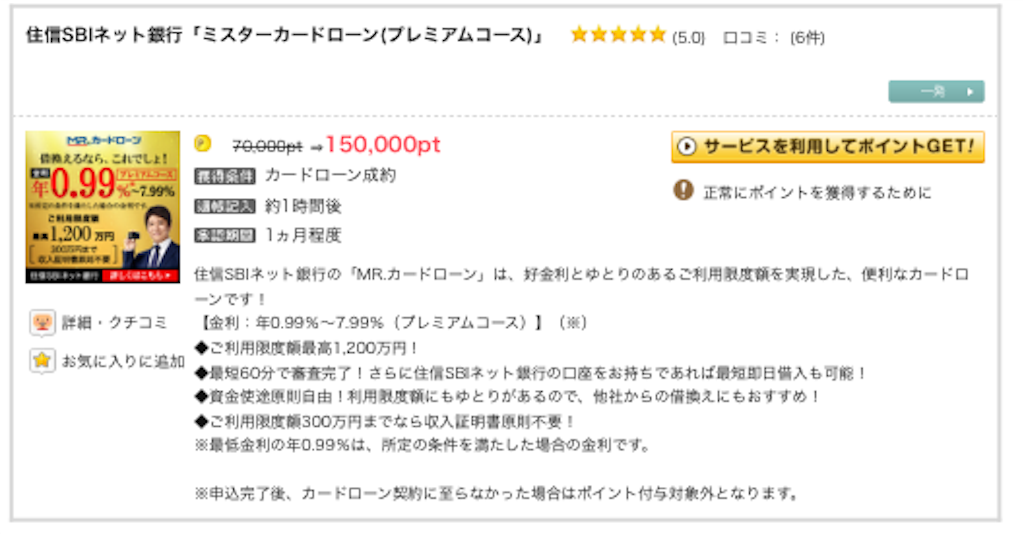The image size is (1024, 534).
Task: Click the arrow on the 一覧 button
Action: tap(970, 92)
